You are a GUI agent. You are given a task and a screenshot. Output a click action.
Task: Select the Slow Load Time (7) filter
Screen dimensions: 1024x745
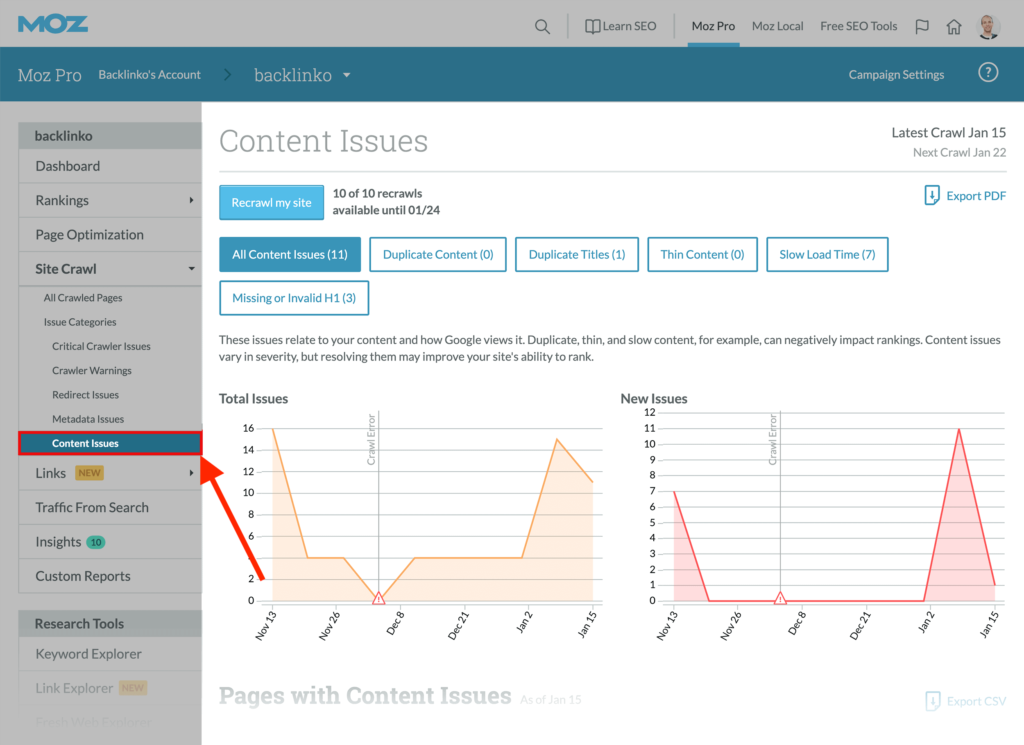tap(826, 255)
